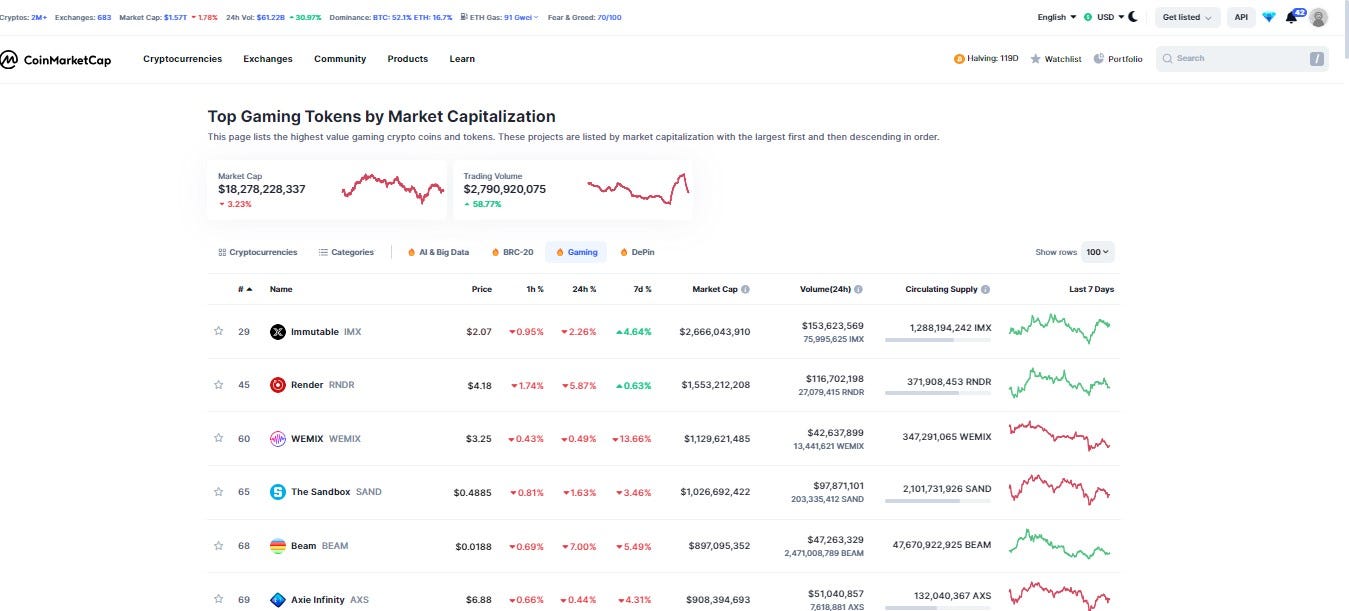Click Render circulating supply progress bar
1349x611 pixels.
(x=938, y=394)
